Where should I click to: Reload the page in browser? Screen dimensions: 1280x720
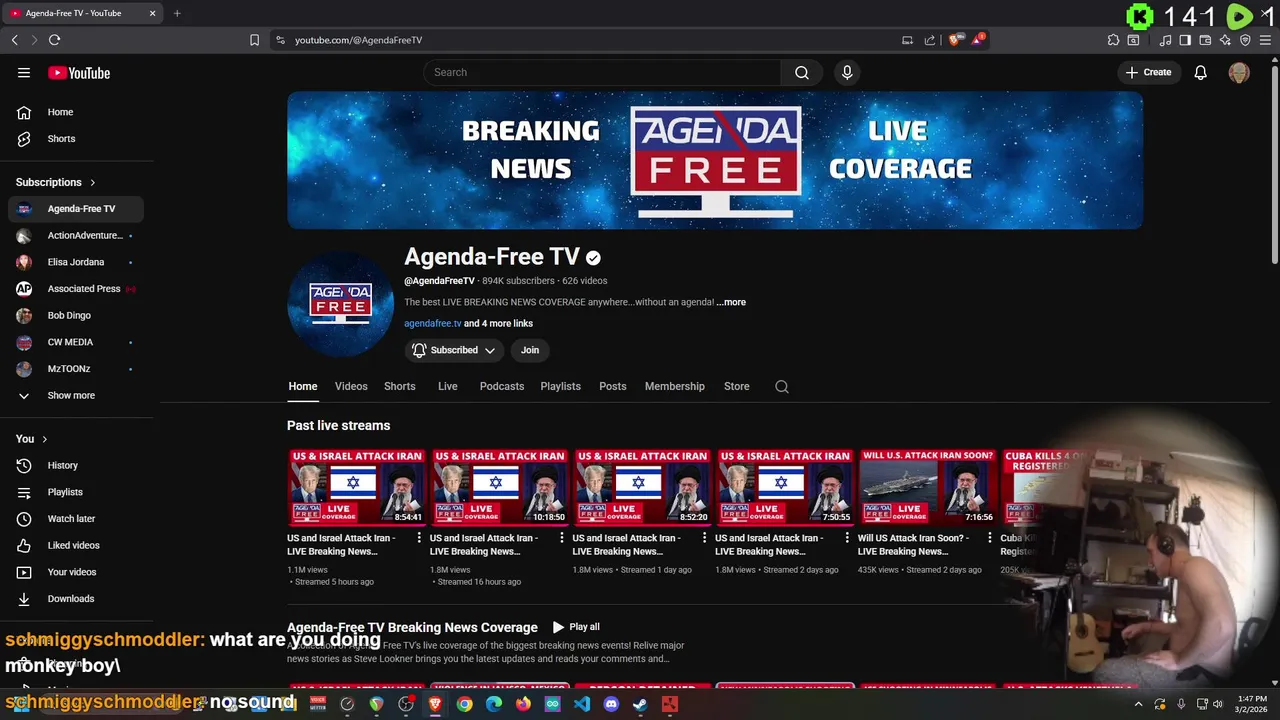(54, 40)
